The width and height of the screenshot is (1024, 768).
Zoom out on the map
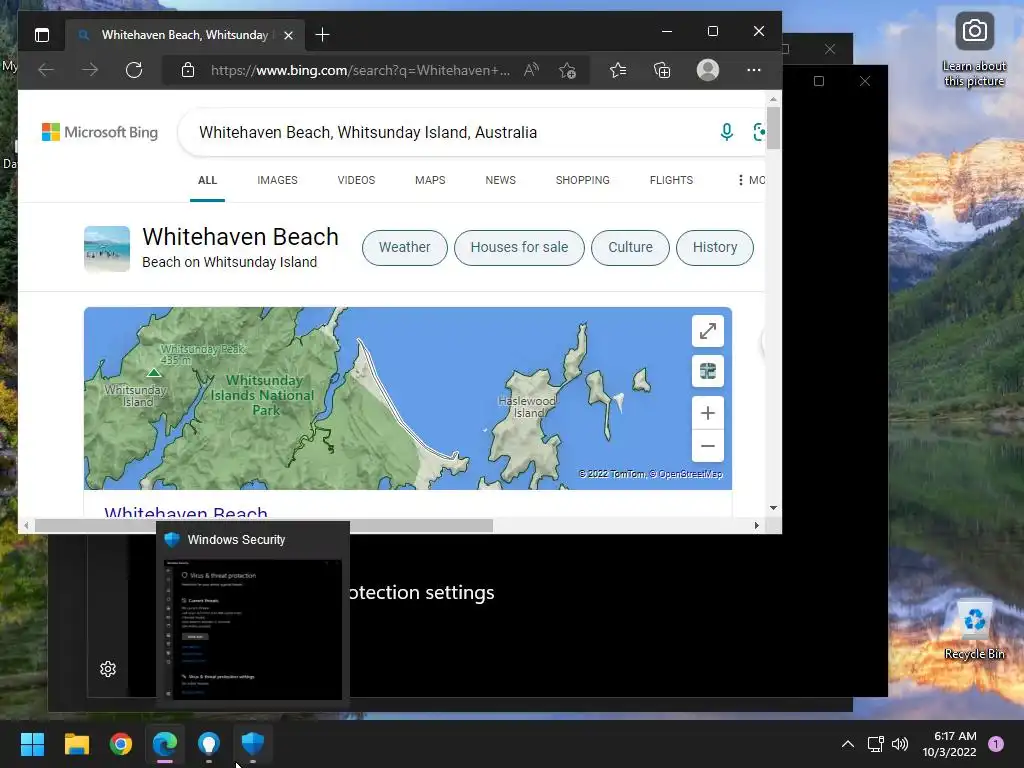click(x=708, y=446)
